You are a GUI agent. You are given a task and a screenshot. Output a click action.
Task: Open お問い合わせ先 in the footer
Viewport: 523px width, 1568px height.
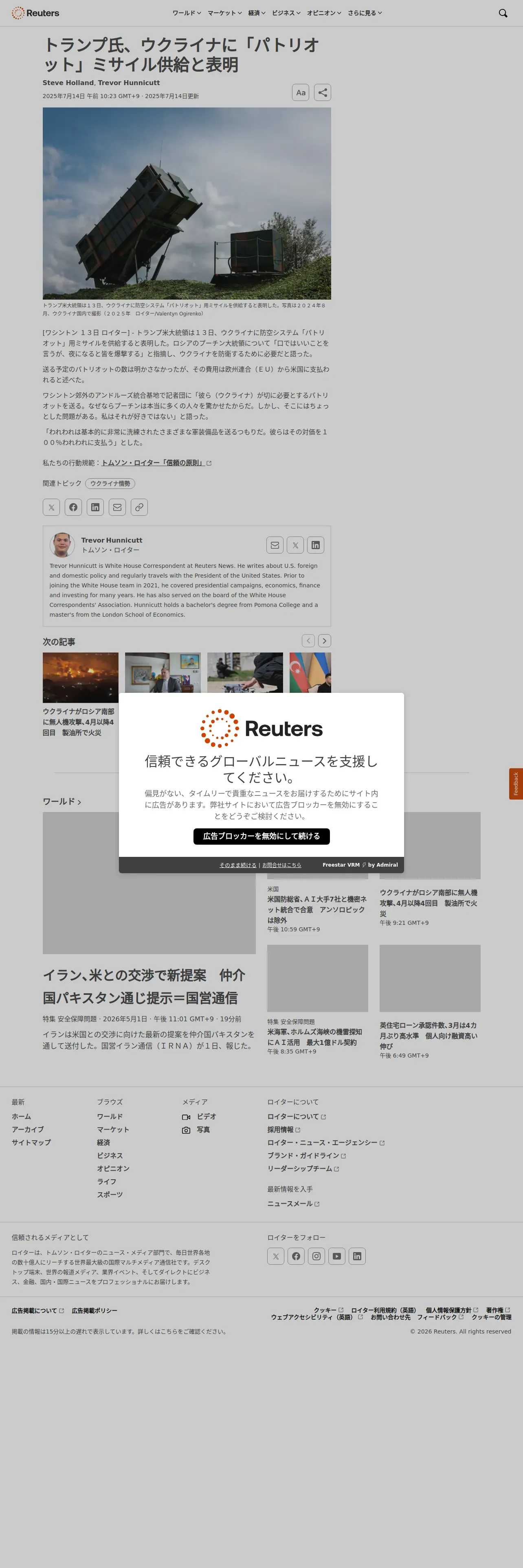390,1317
